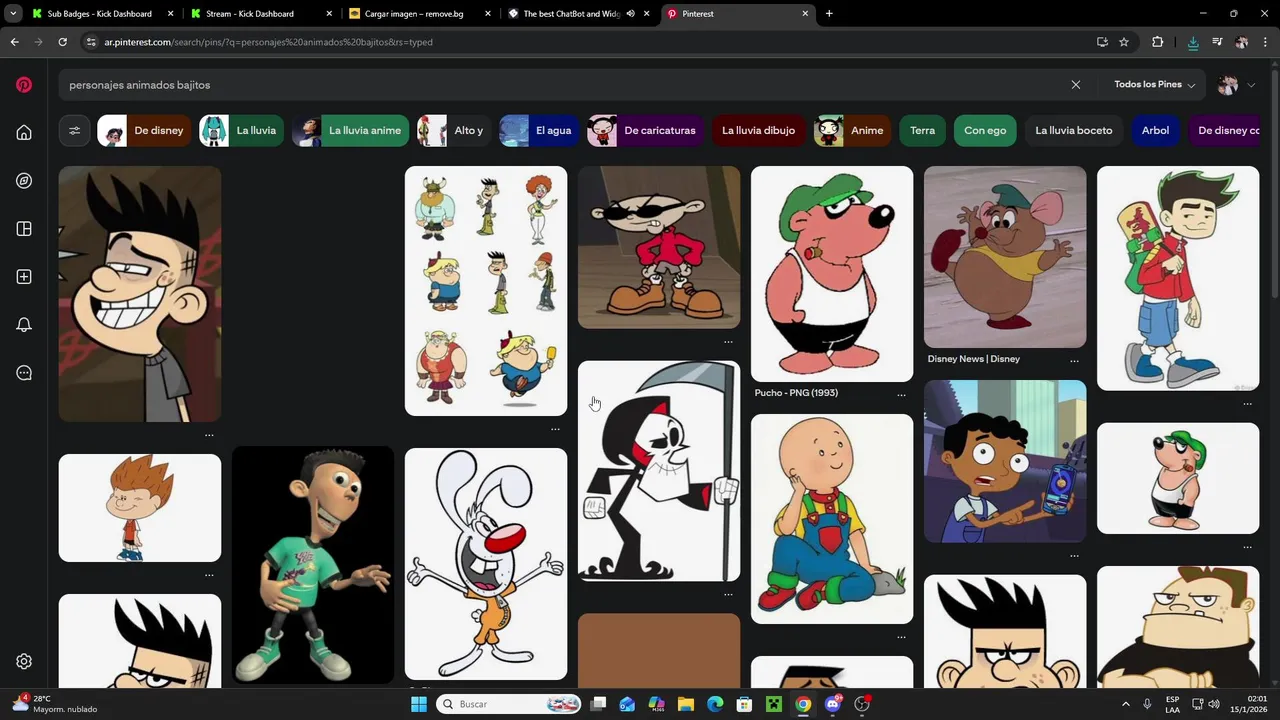Open Microsoft Edge from the taskbar
The width and height of the screenshot is (1280, 720).
point(715,704)
